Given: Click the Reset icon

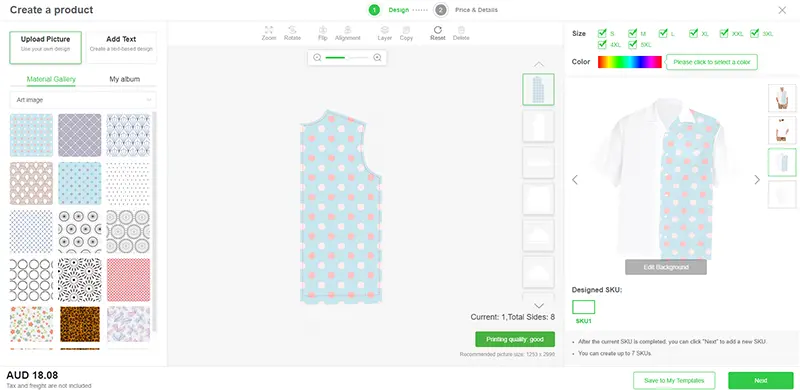Looking at the screenshot, I should 437,30.
